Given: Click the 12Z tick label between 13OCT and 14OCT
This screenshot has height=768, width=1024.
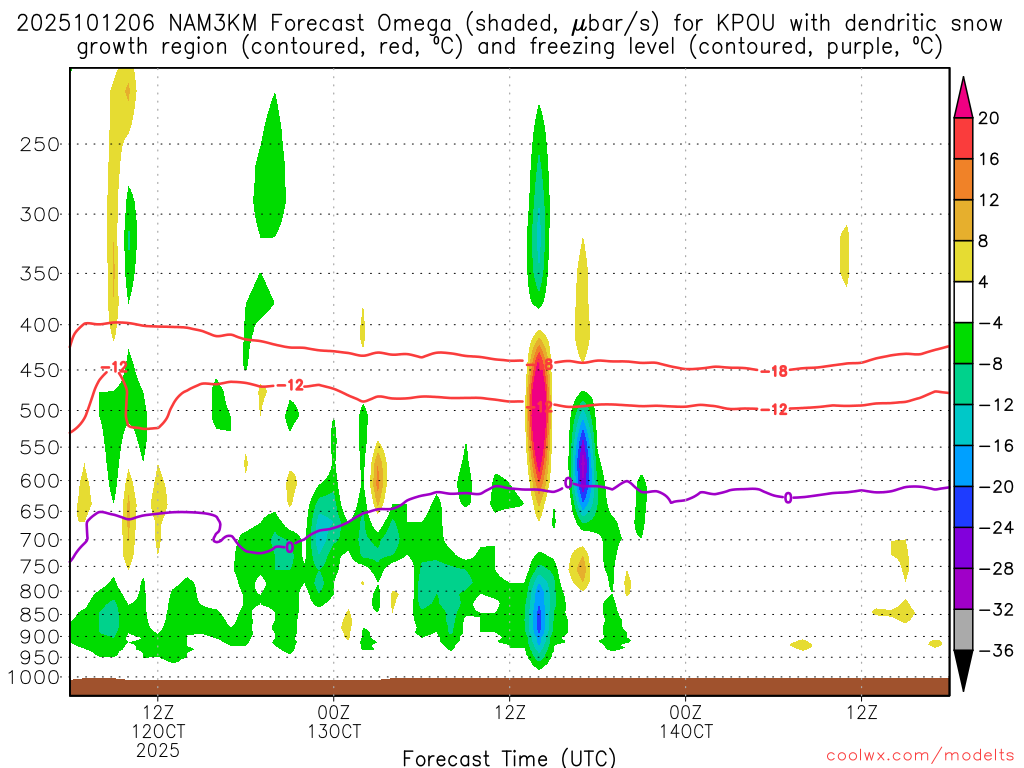Looking at the screenshot, I should [510, 712].
